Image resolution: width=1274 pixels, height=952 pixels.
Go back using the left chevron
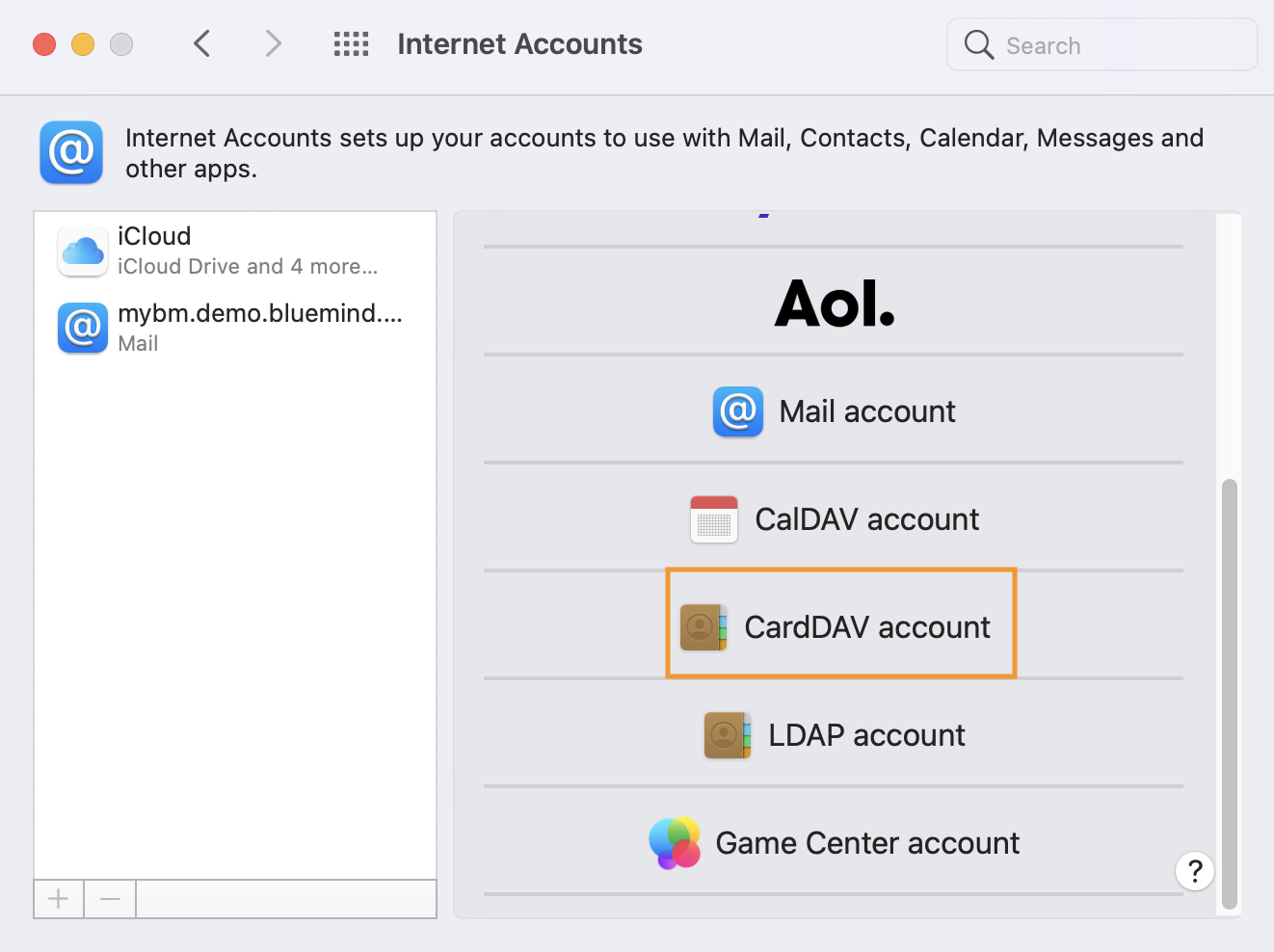pos(202,44)
